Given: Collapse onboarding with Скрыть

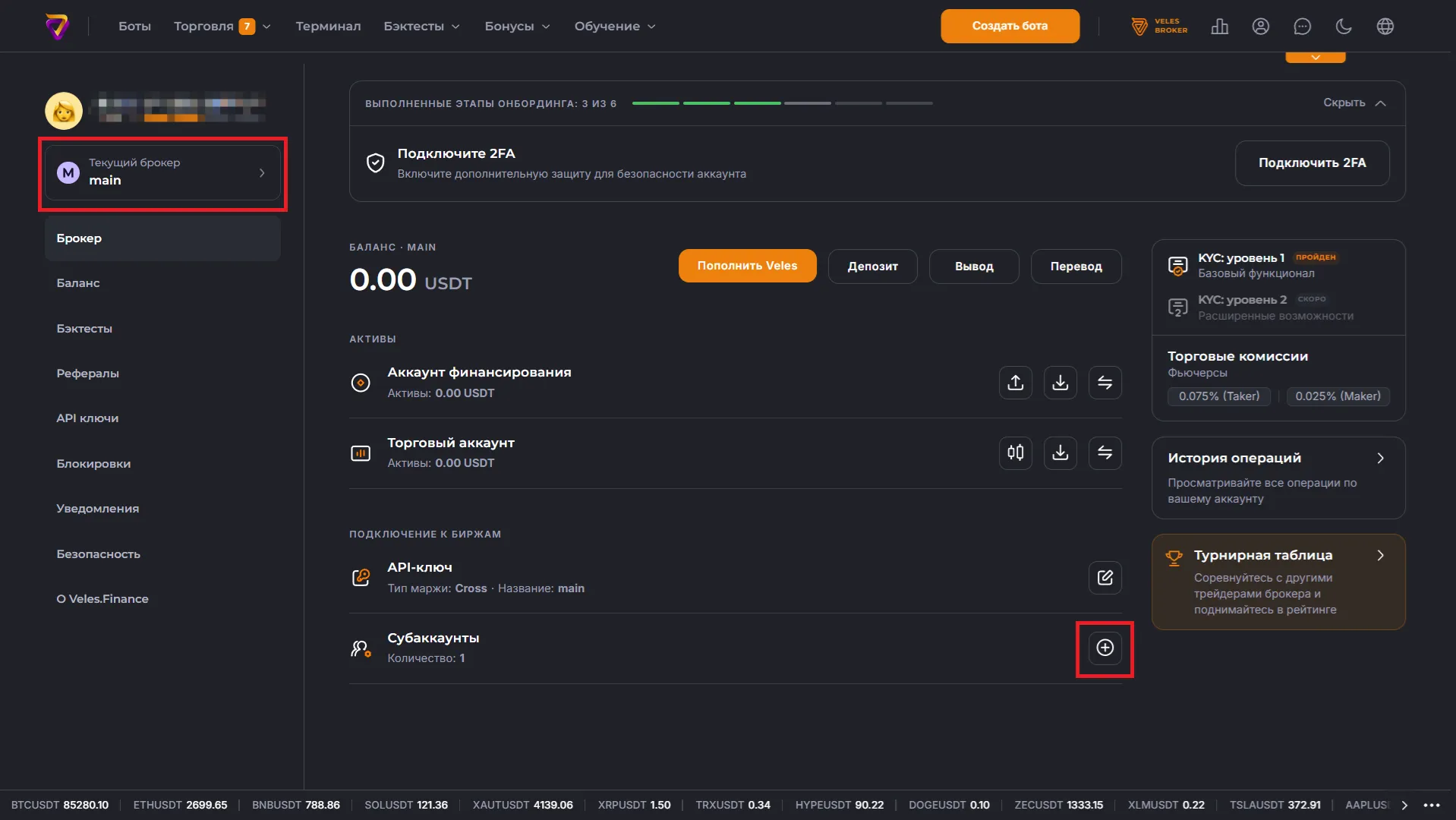Looking at the screenshot, I should pos(1354,103).
